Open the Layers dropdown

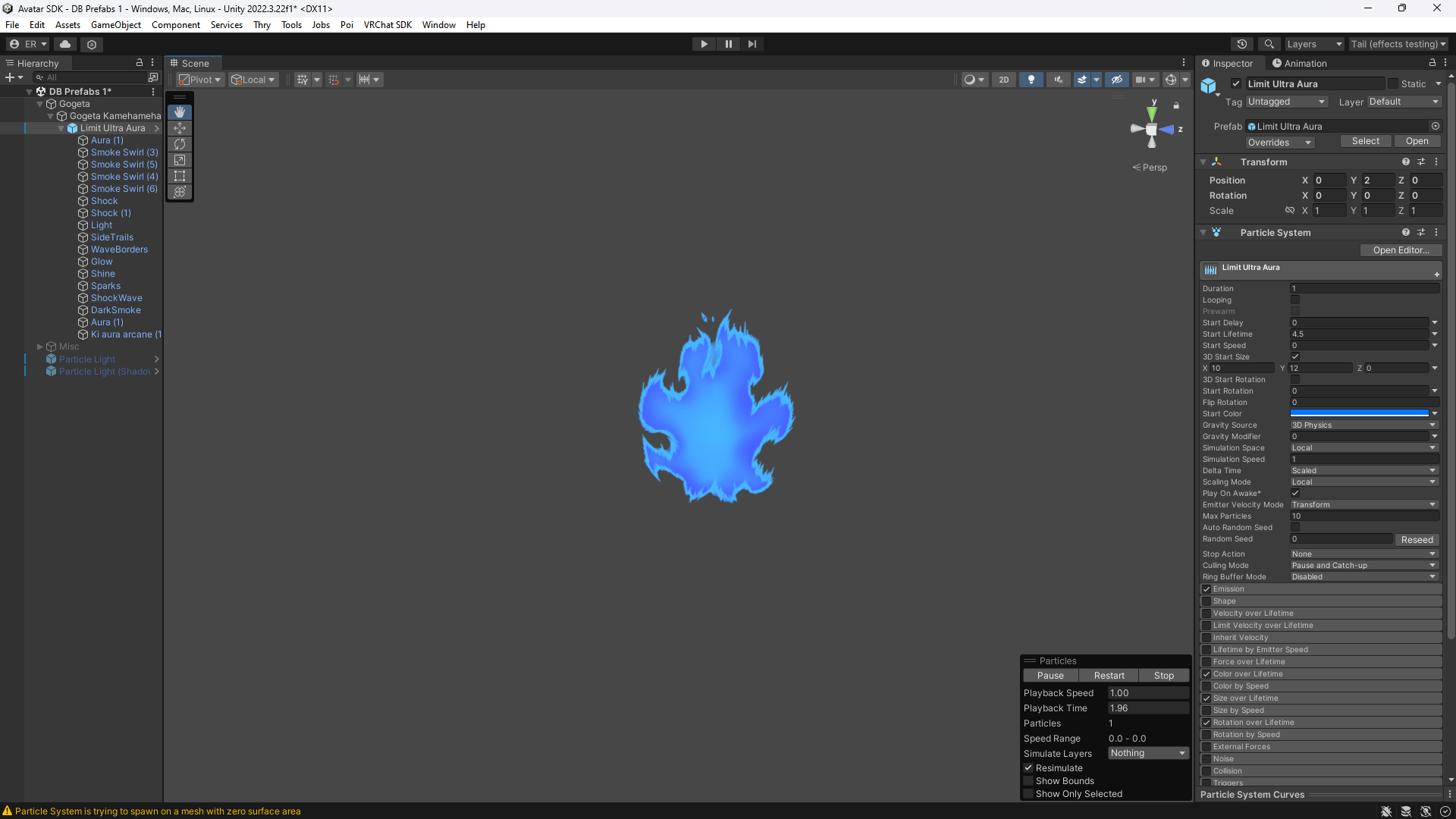pyautogui.click(x=1313, y=44)
